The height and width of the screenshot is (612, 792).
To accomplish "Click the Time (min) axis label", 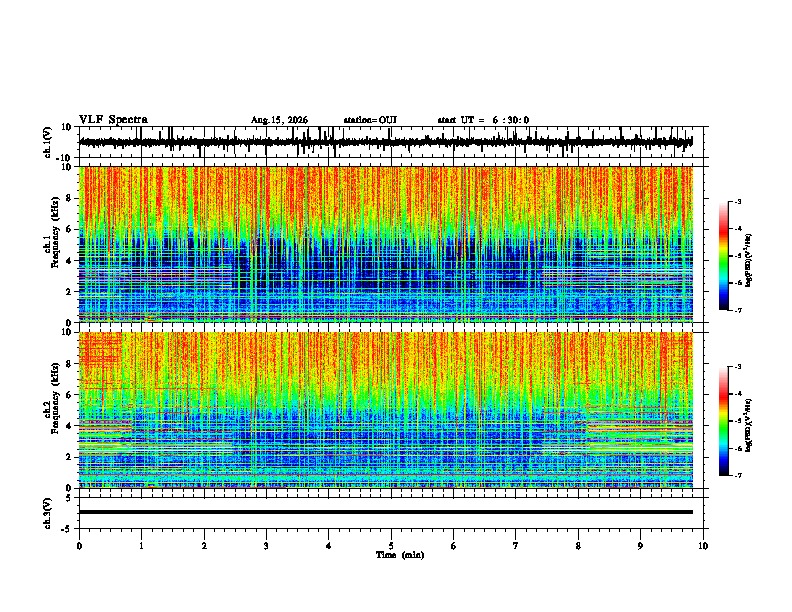I will pos(400,555).
